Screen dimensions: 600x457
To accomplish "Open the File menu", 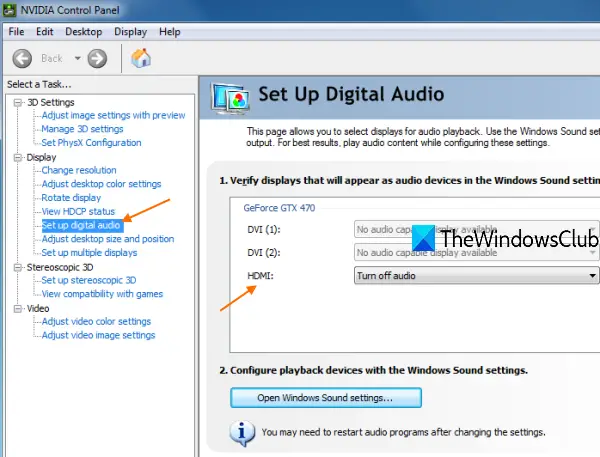I will pos(16,32).
